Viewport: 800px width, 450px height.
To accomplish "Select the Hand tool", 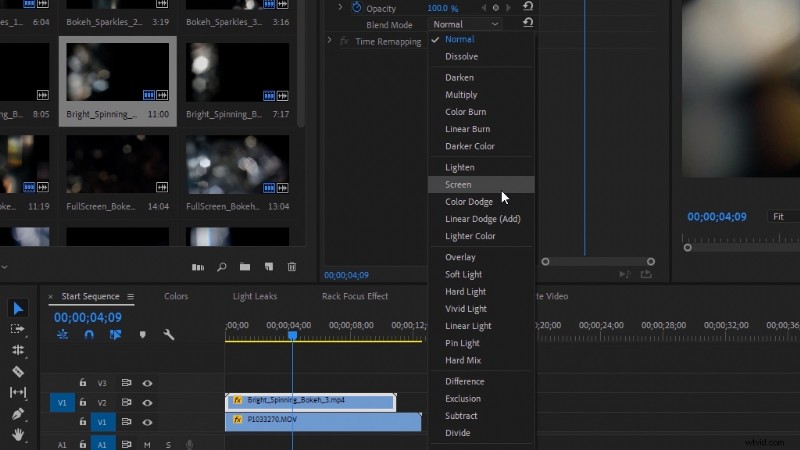I will 18,435.
